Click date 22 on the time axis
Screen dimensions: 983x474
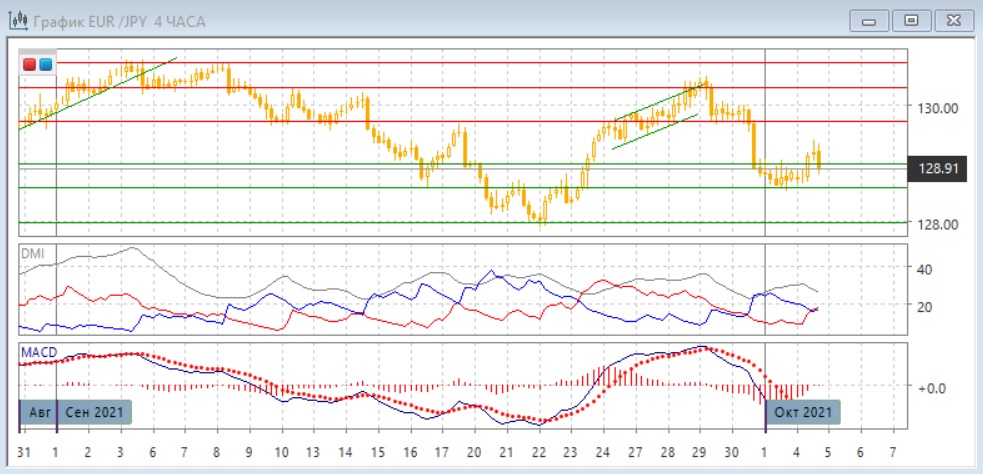[539, 451]
